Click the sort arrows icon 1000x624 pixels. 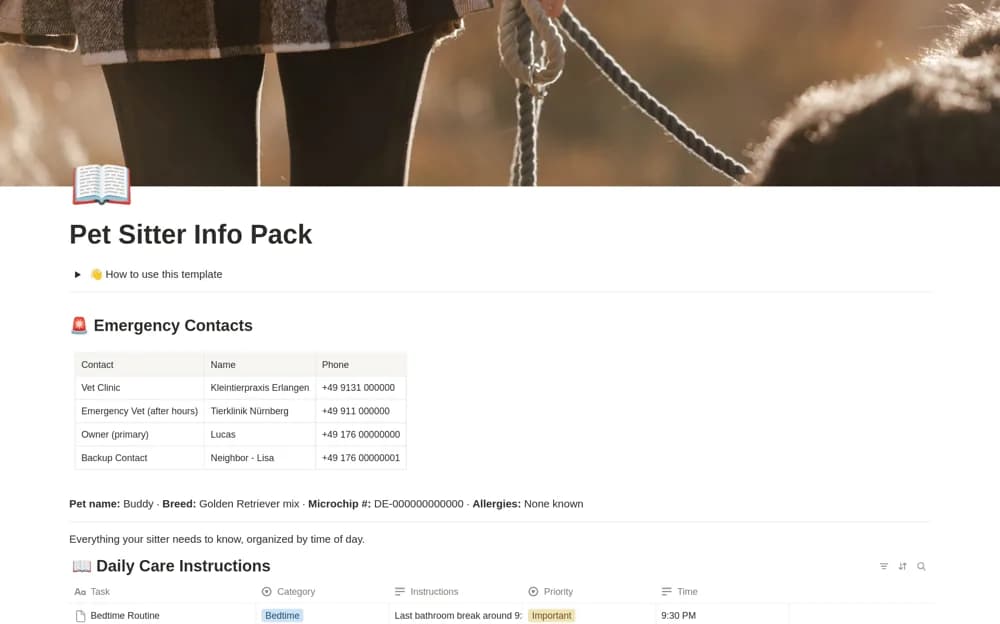[902, 566]
